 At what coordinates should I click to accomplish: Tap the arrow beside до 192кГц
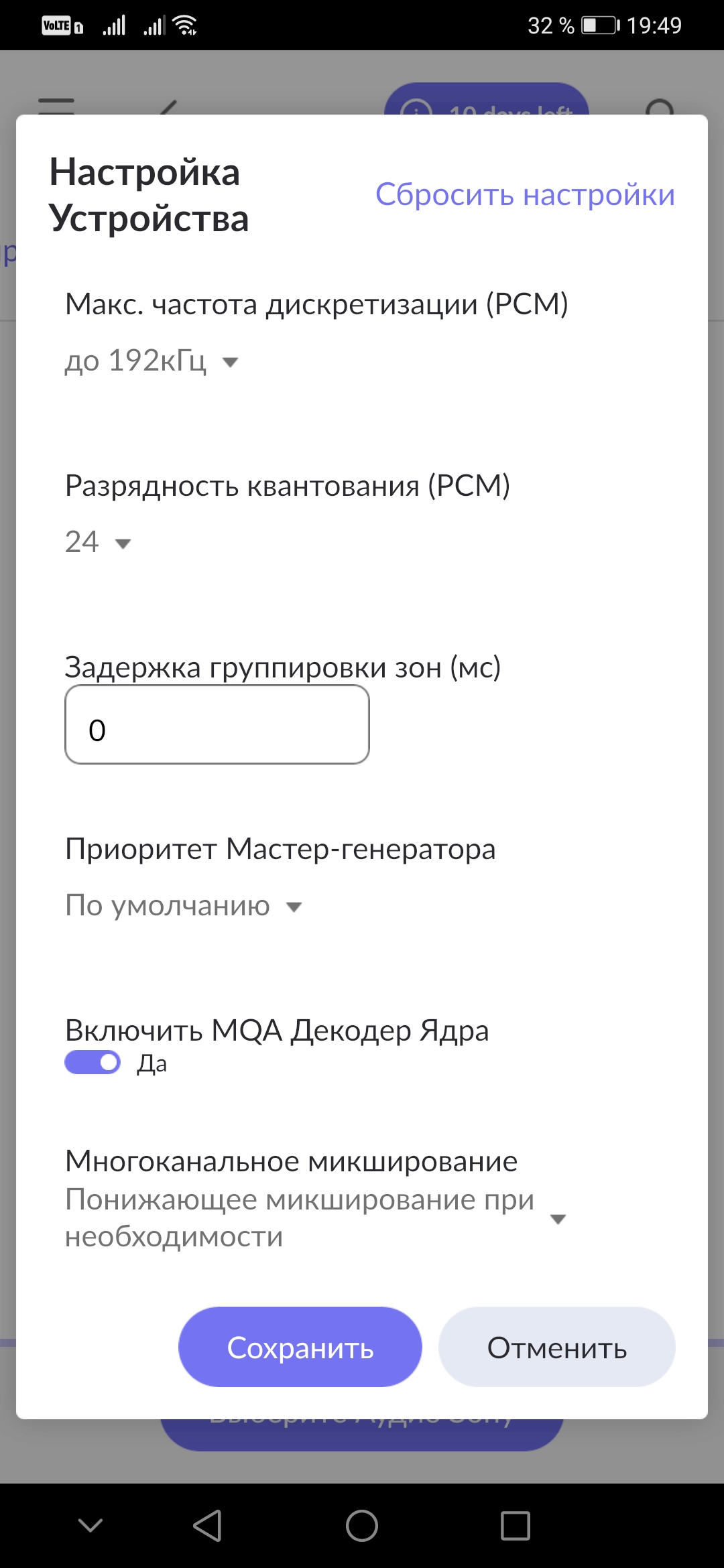point(231,363)
